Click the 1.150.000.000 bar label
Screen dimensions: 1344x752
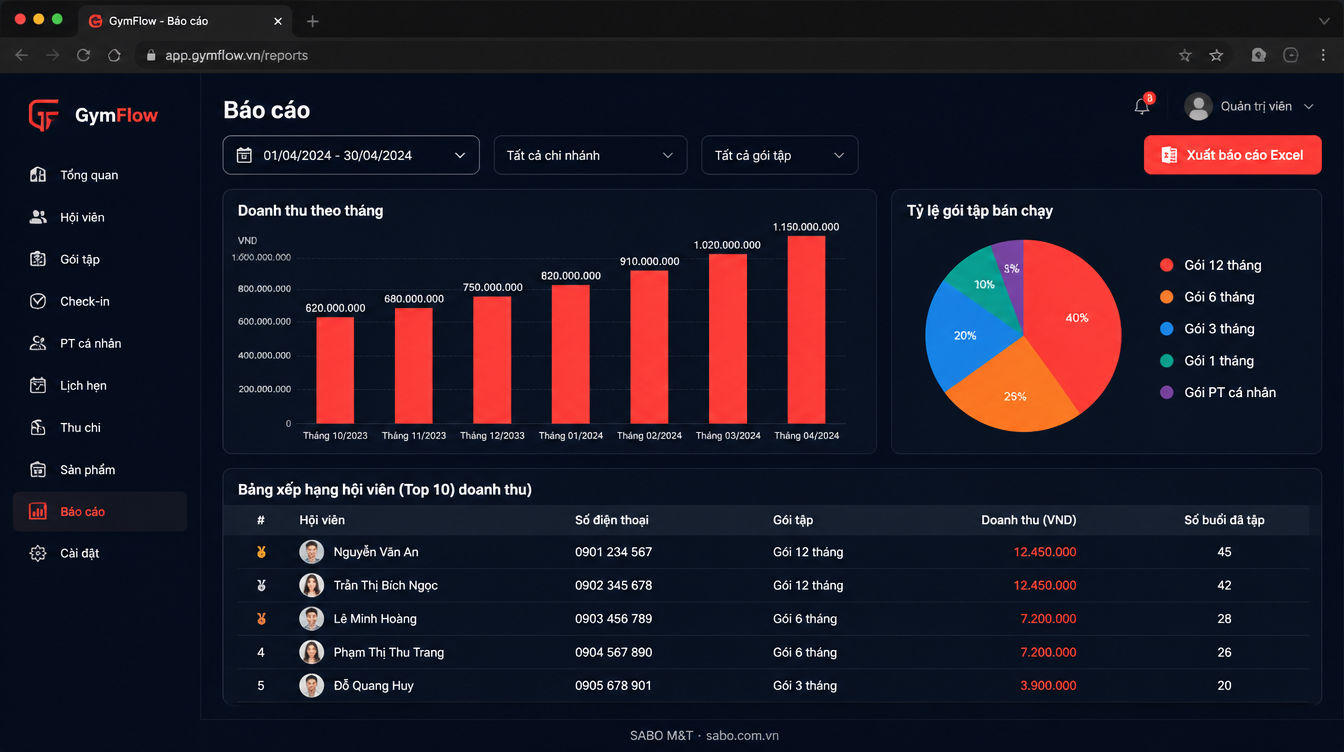tap(807, 227)
